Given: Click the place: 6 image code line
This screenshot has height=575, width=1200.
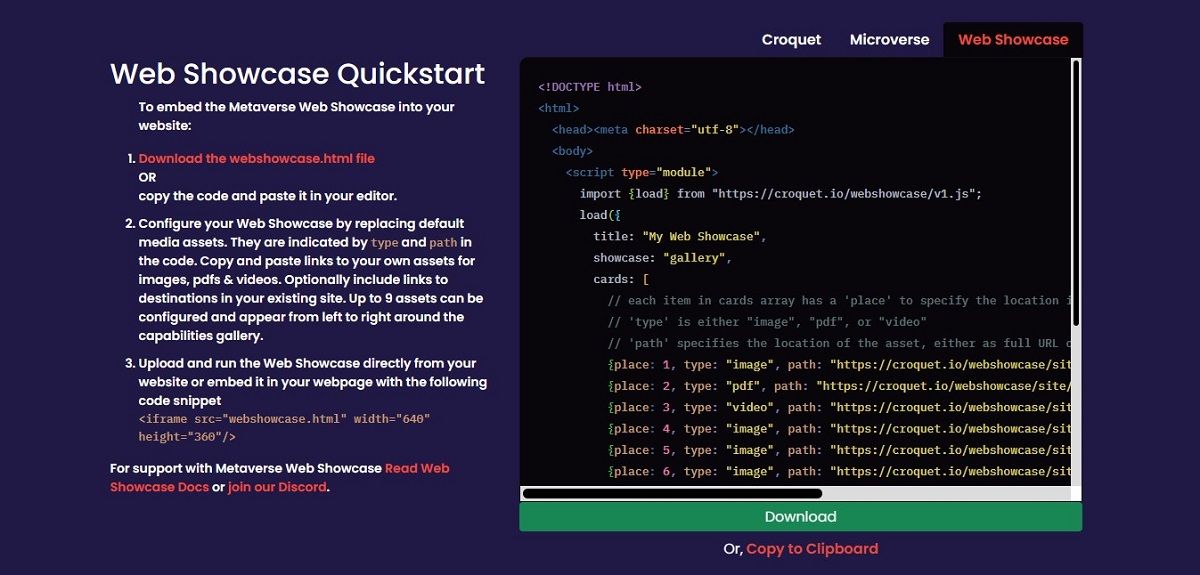Looking at the screenshot, I should point(838,472).
